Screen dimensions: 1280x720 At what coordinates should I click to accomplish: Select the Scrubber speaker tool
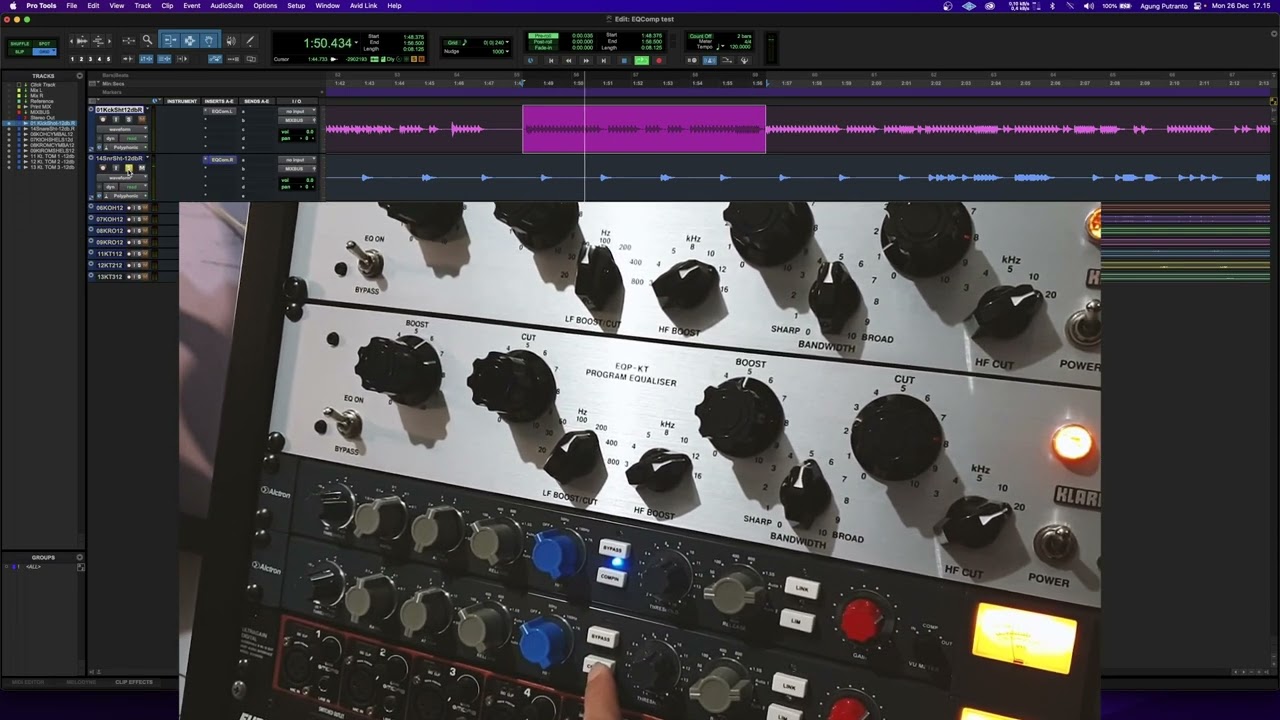[231, 41]
